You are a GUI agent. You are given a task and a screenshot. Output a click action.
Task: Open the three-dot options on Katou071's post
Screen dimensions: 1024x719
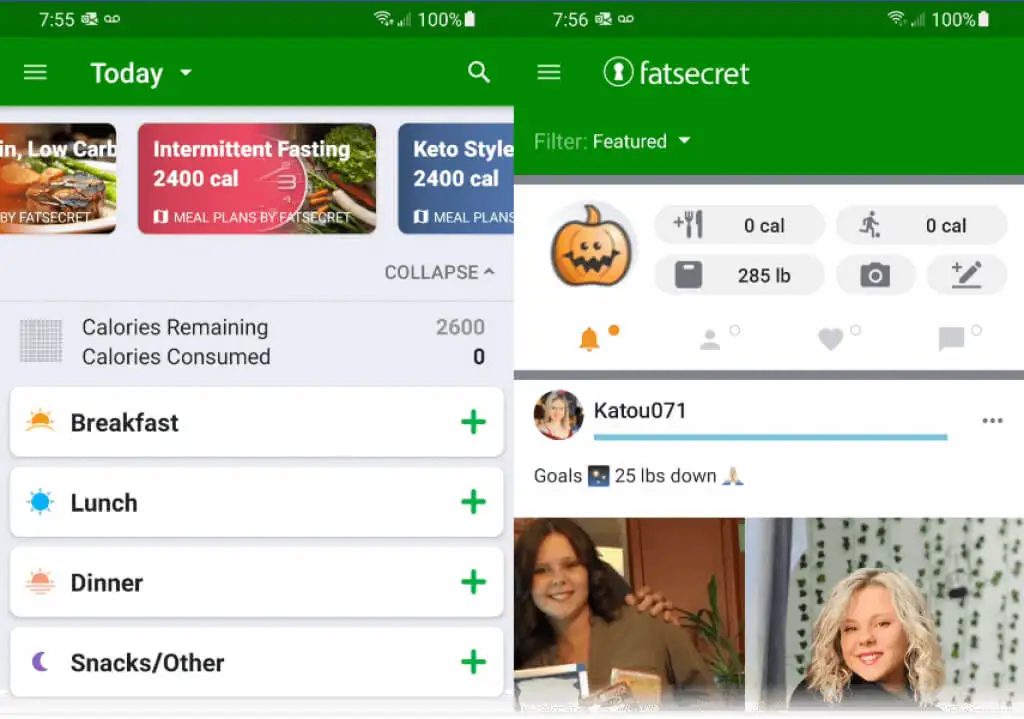pyautogui.click(x=992, y=420)
